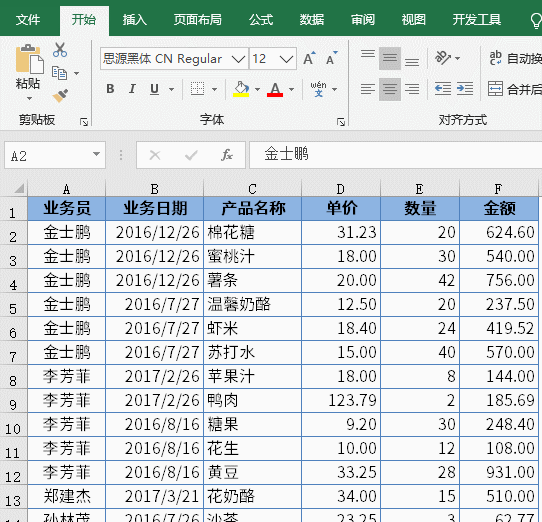Expand fill color dropdown arrow
The image size is (542, 522).
click(x=257, y=90)
